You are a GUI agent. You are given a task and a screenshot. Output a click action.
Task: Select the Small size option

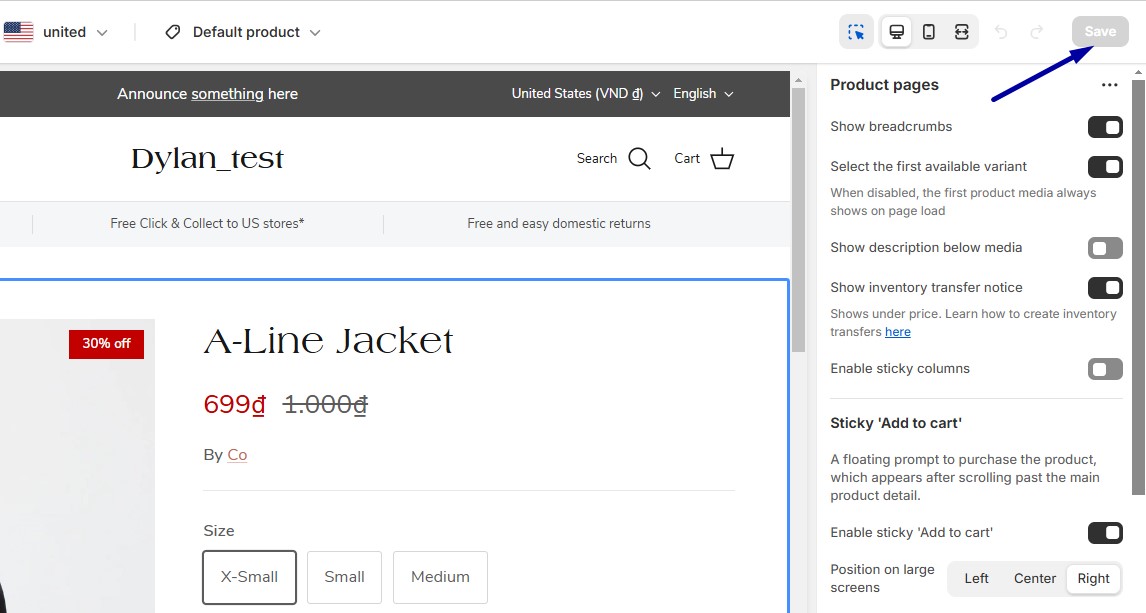(x=344, y=577)
